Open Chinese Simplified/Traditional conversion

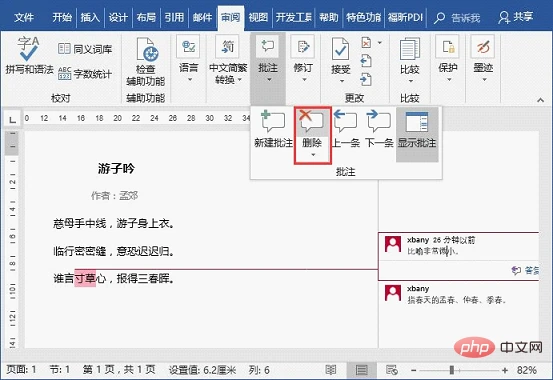click(227, 60)
